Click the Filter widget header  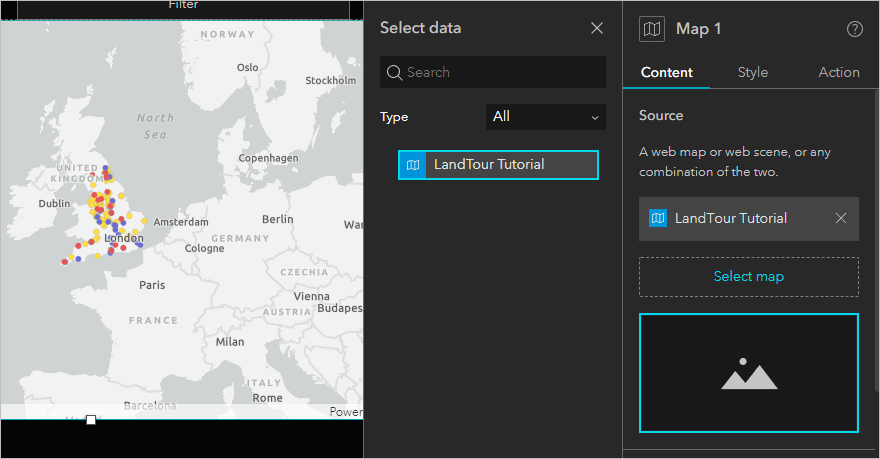(183, 6)
